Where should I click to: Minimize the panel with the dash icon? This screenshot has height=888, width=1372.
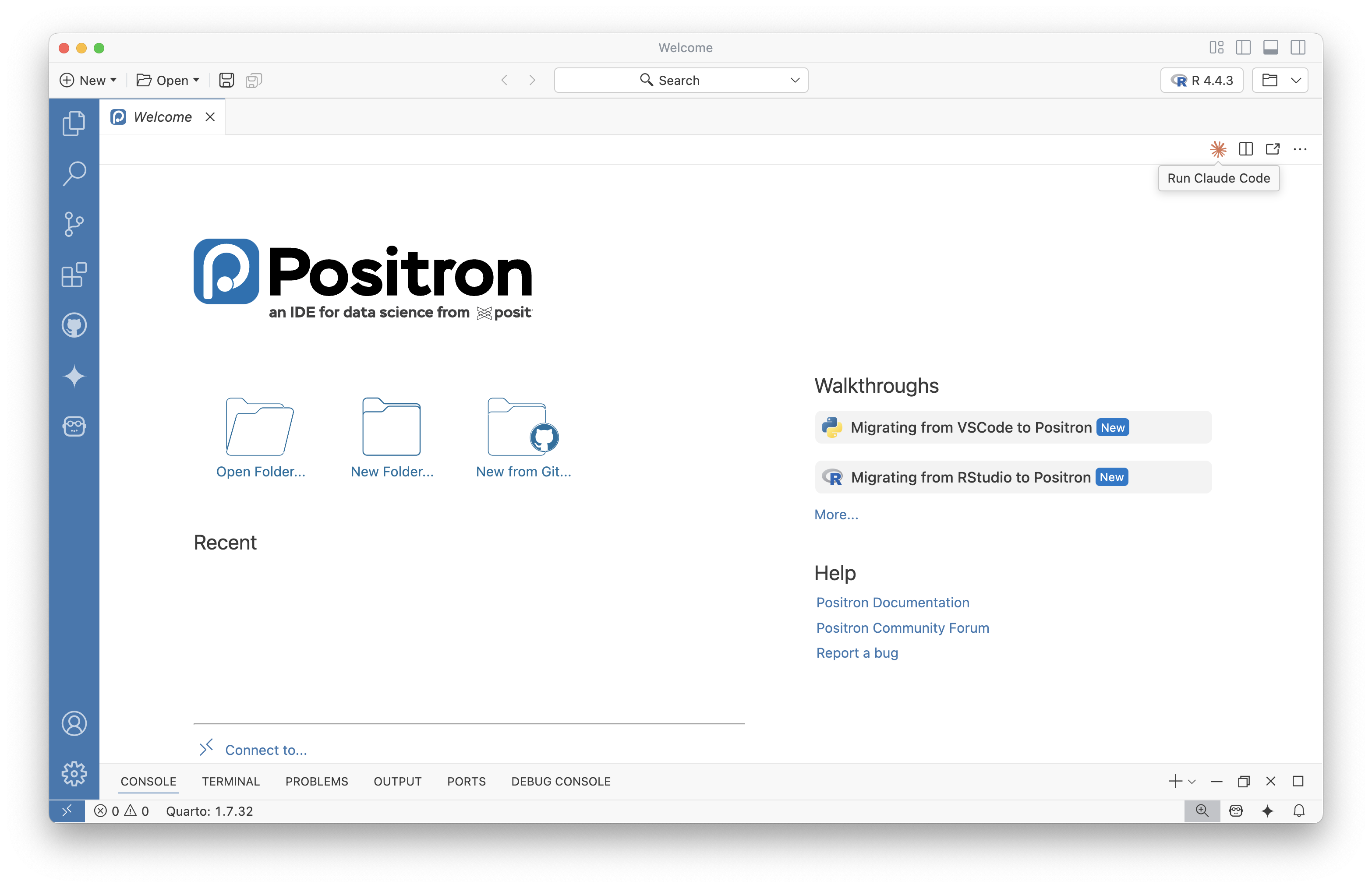click(1216, 782)
